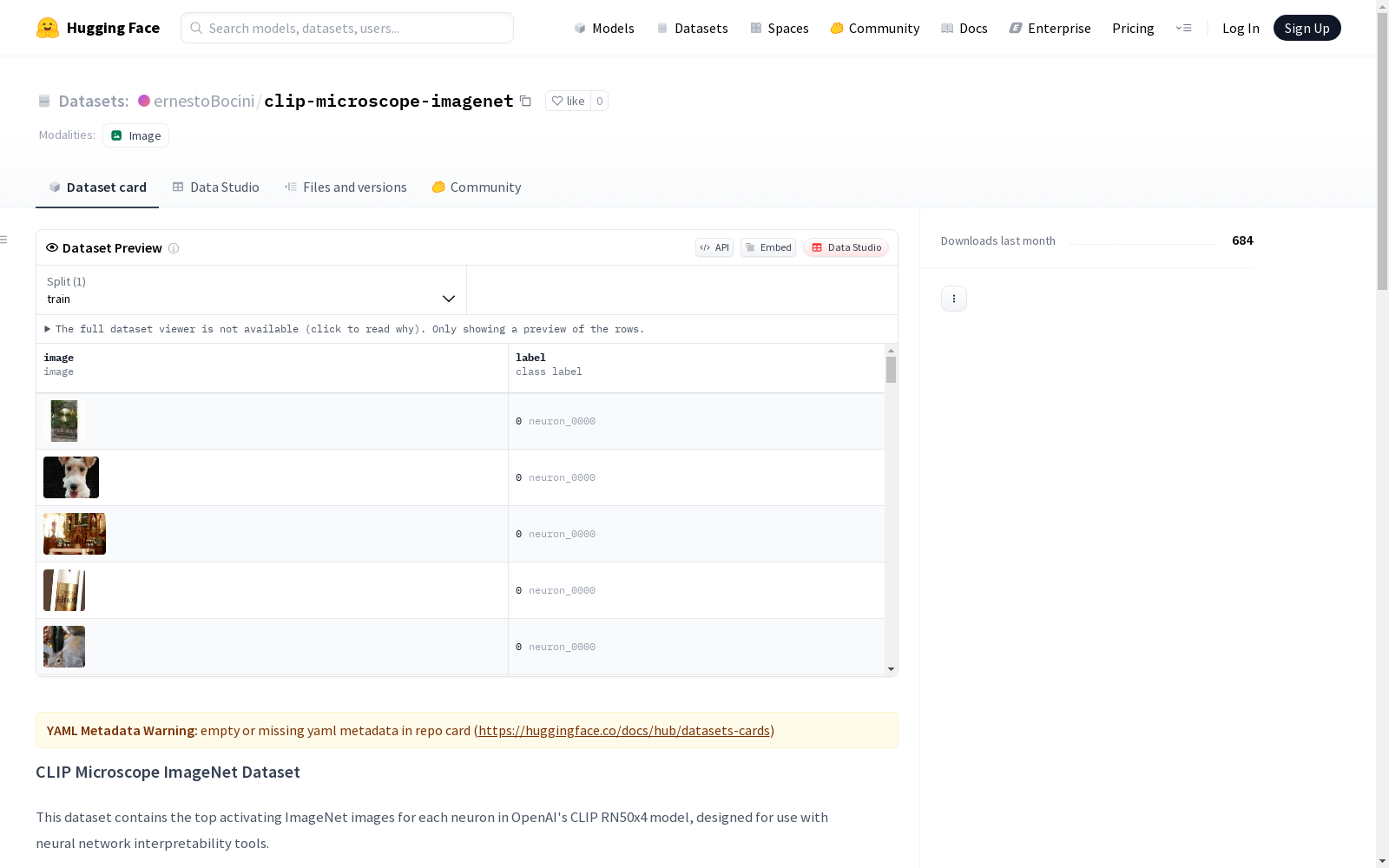The image size is (1389, 868).
Task: Open the extra navigation menu icon
Action: point(1183,28)
